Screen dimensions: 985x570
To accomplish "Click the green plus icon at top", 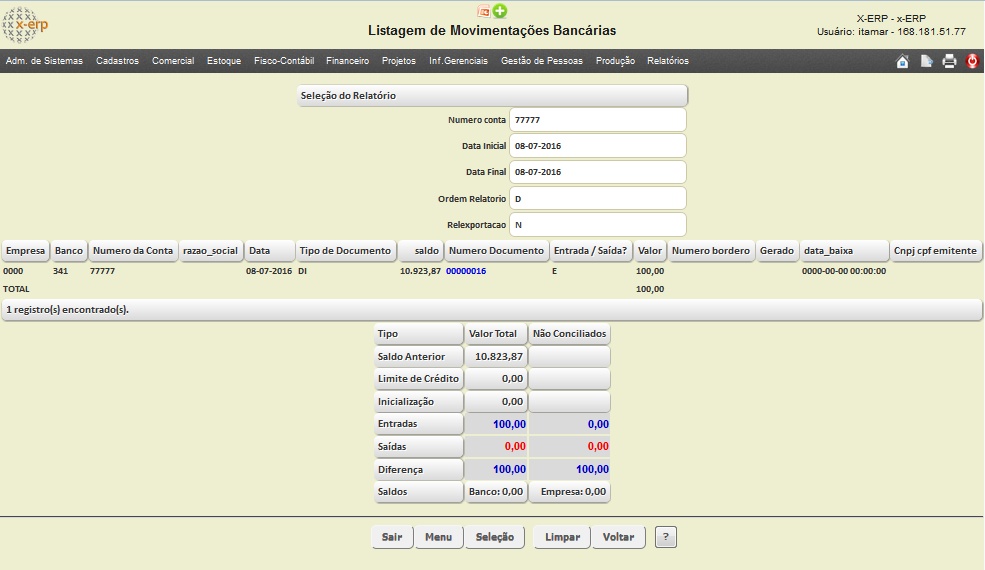I will click(500, 11).
